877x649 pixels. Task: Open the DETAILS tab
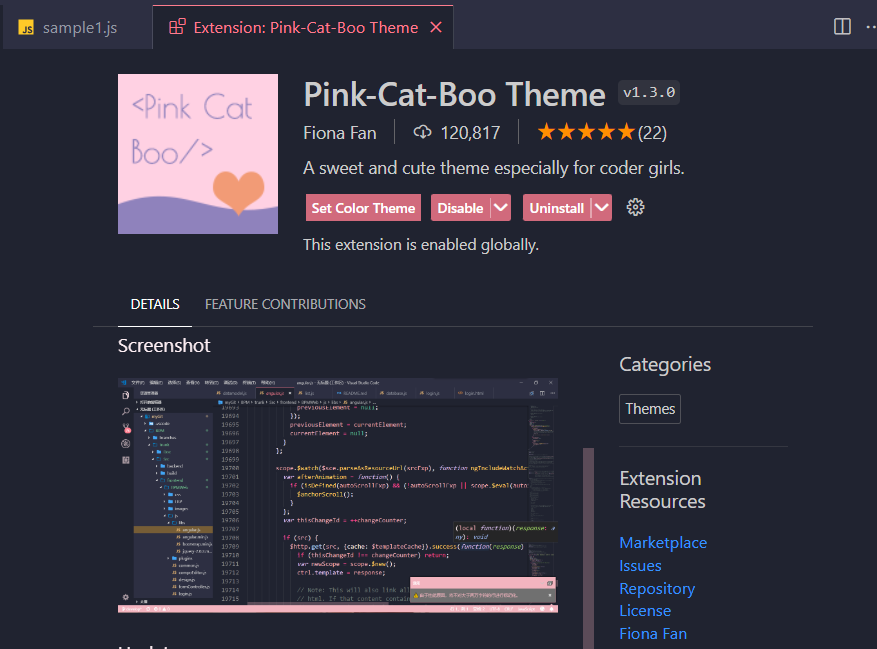pyautogui.click(x=154, y=304)
